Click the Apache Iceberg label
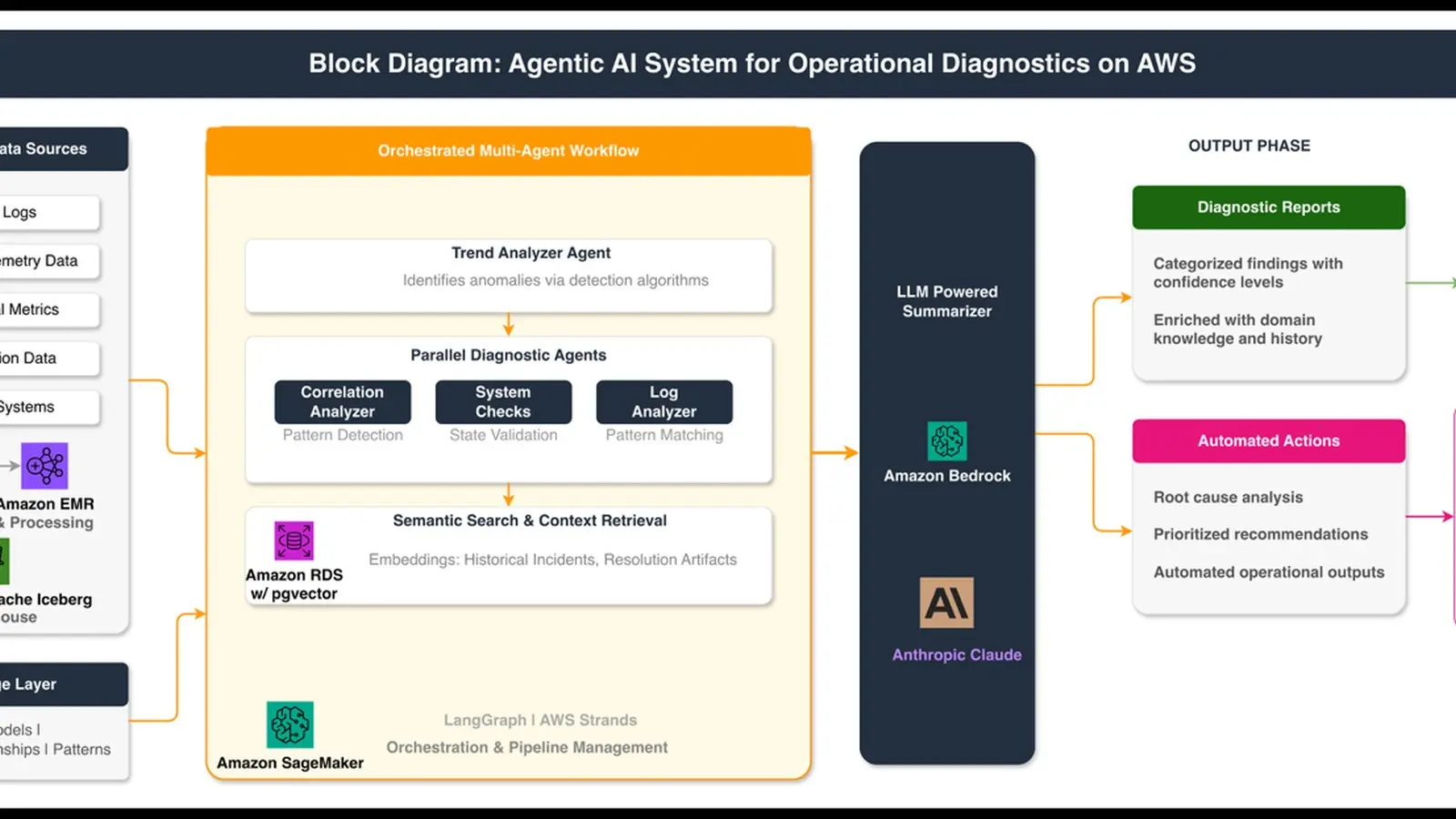Viewport: 1456px width, 819px height. tap(45, 600)
